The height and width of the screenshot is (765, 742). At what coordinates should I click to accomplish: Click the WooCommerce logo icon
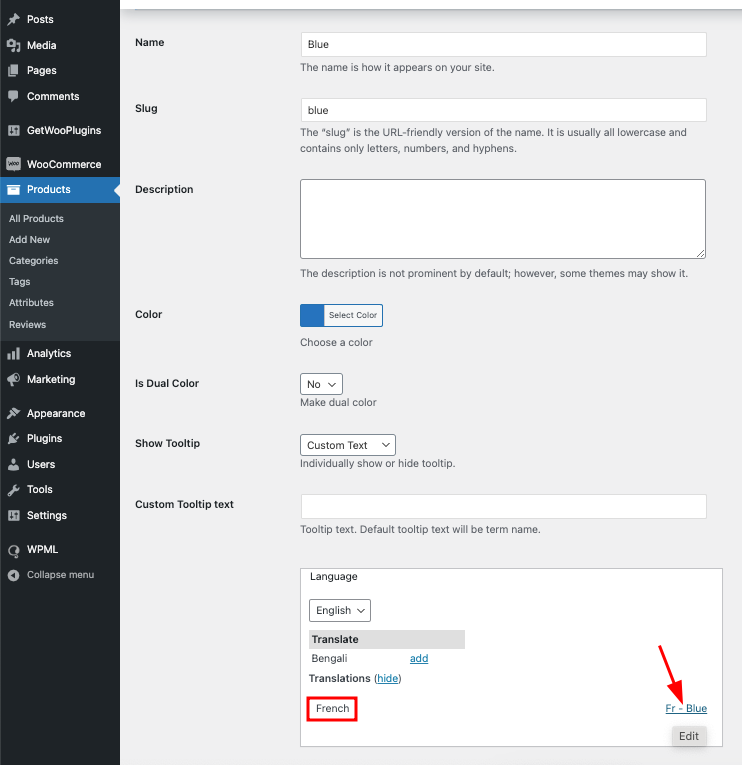(x=14, y=164)
